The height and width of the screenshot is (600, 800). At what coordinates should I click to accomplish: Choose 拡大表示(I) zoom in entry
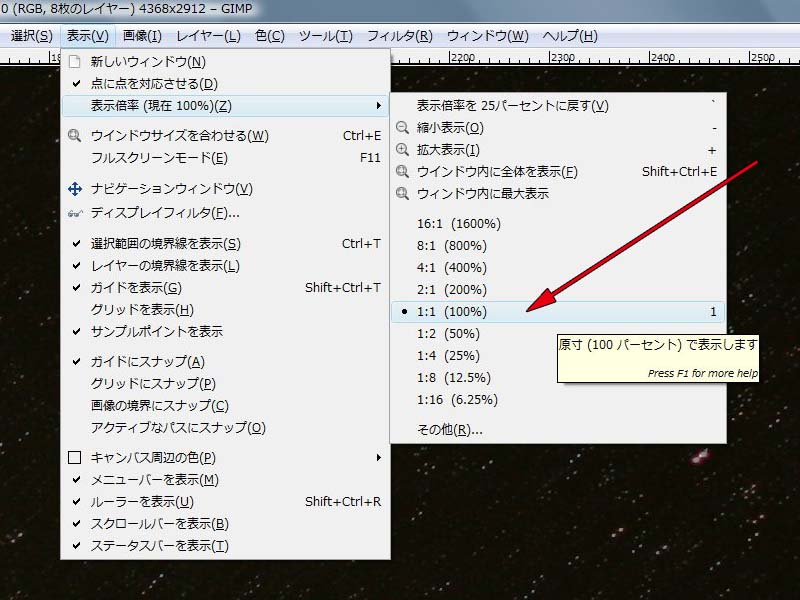pos(558,149)
